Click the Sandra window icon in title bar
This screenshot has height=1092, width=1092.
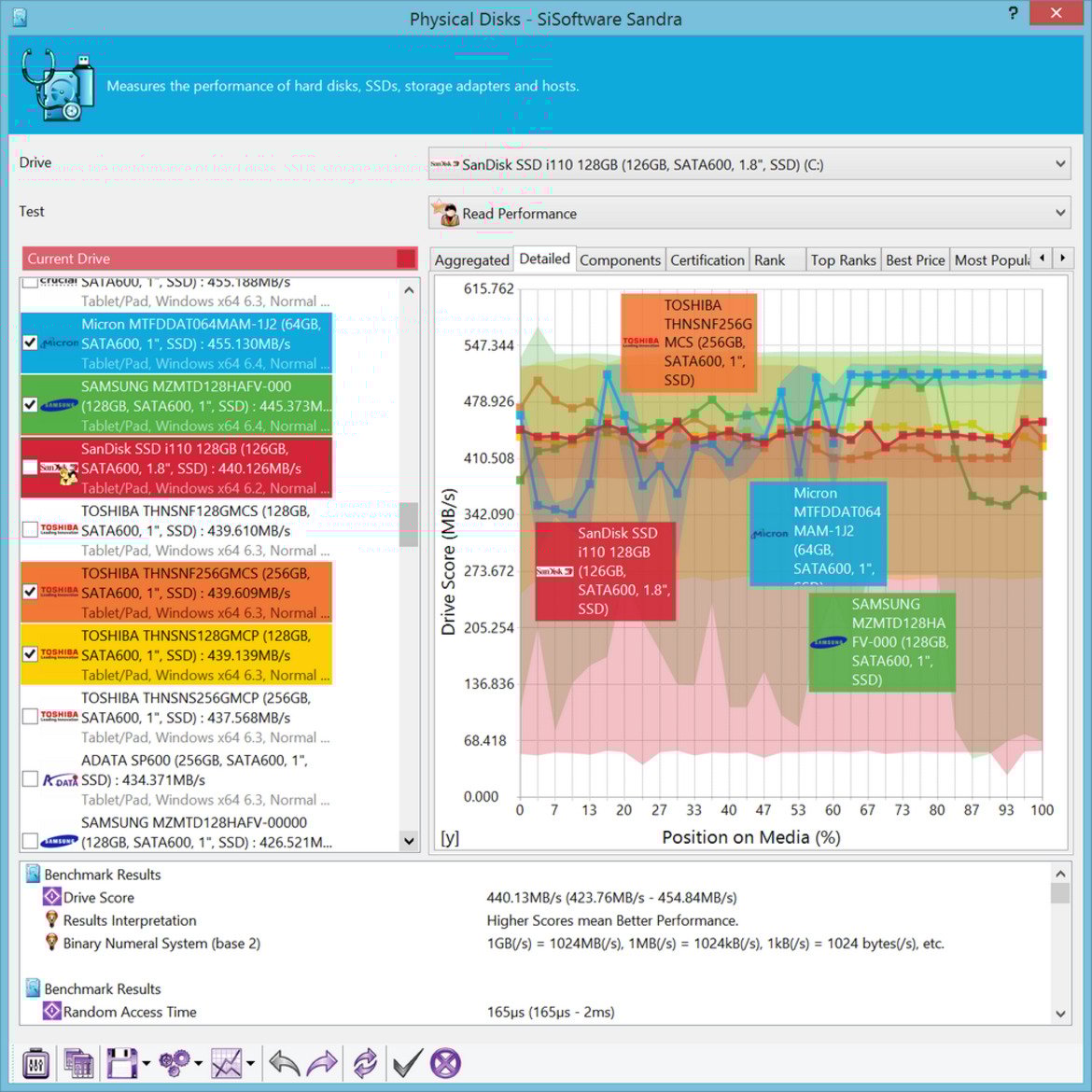tap(20, 18)
